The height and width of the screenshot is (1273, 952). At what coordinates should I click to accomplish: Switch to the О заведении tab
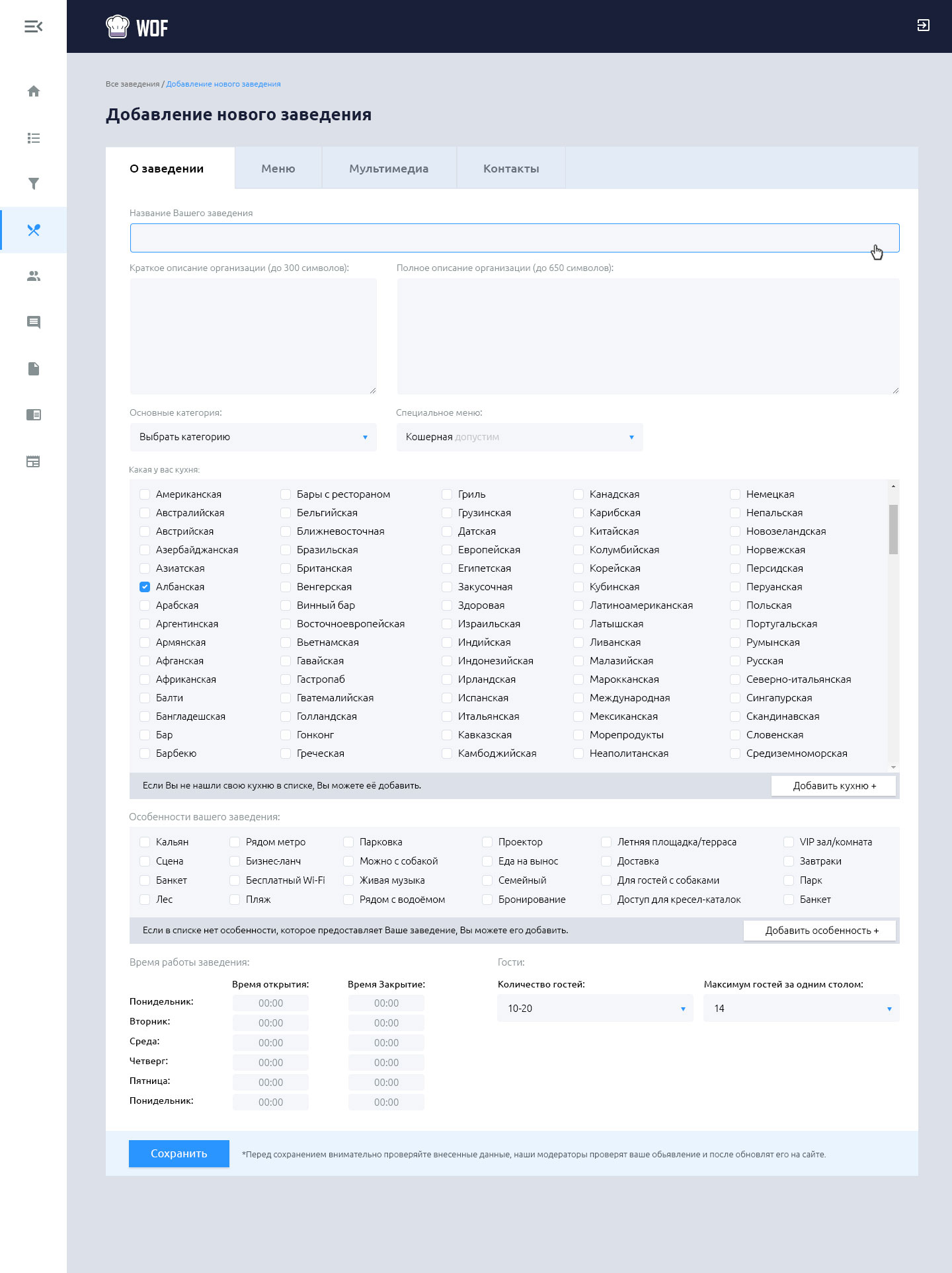(170, 169)
